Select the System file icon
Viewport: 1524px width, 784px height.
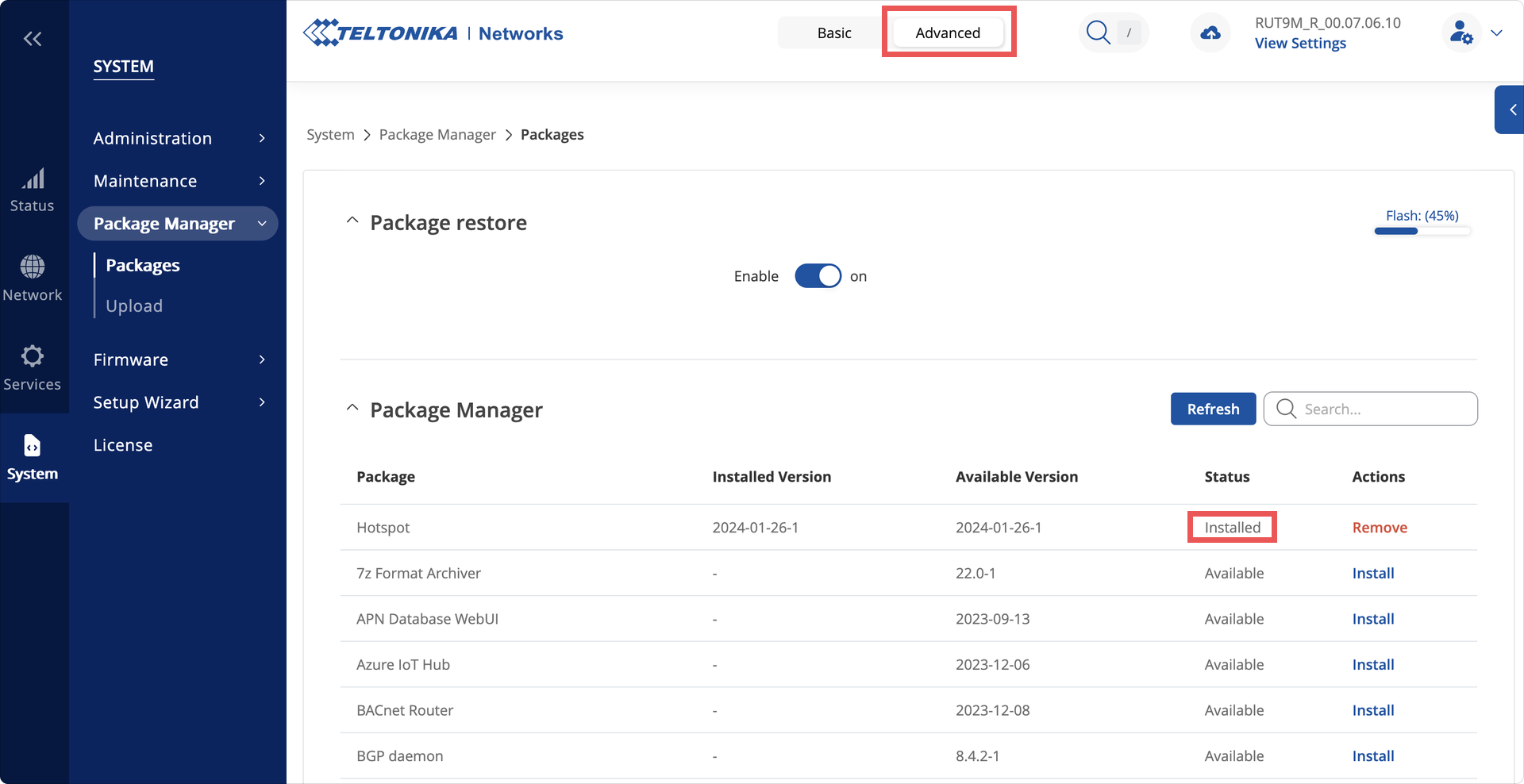tap(33, 446)
